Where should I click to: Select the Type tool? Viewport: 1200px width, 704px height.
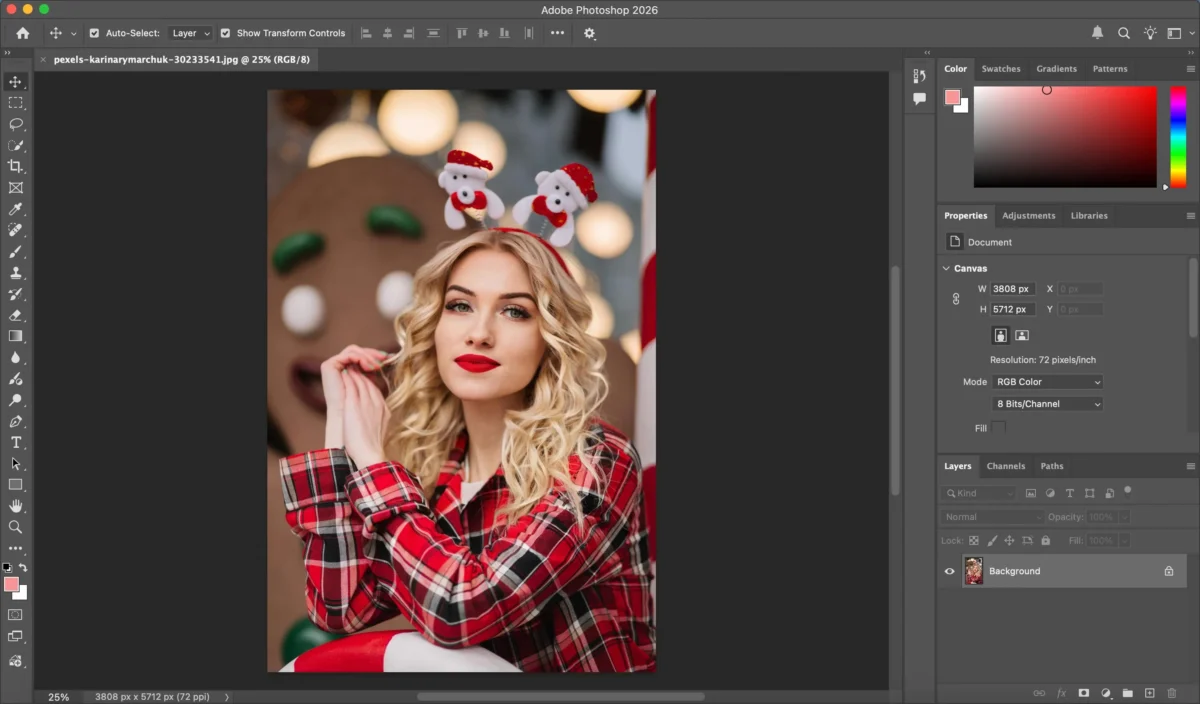coord(15,442)
